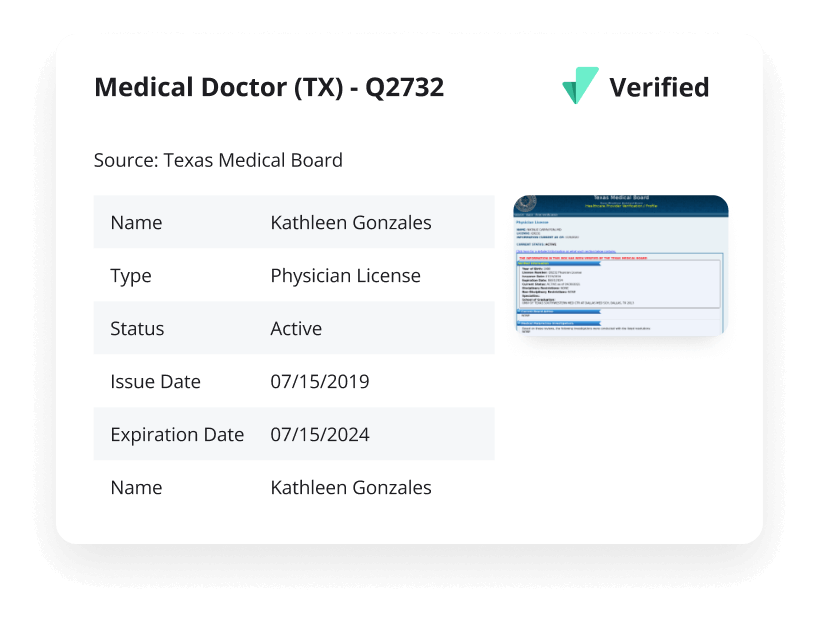Click the Texas seal logo in thumbnail

[x=528, y=203]
